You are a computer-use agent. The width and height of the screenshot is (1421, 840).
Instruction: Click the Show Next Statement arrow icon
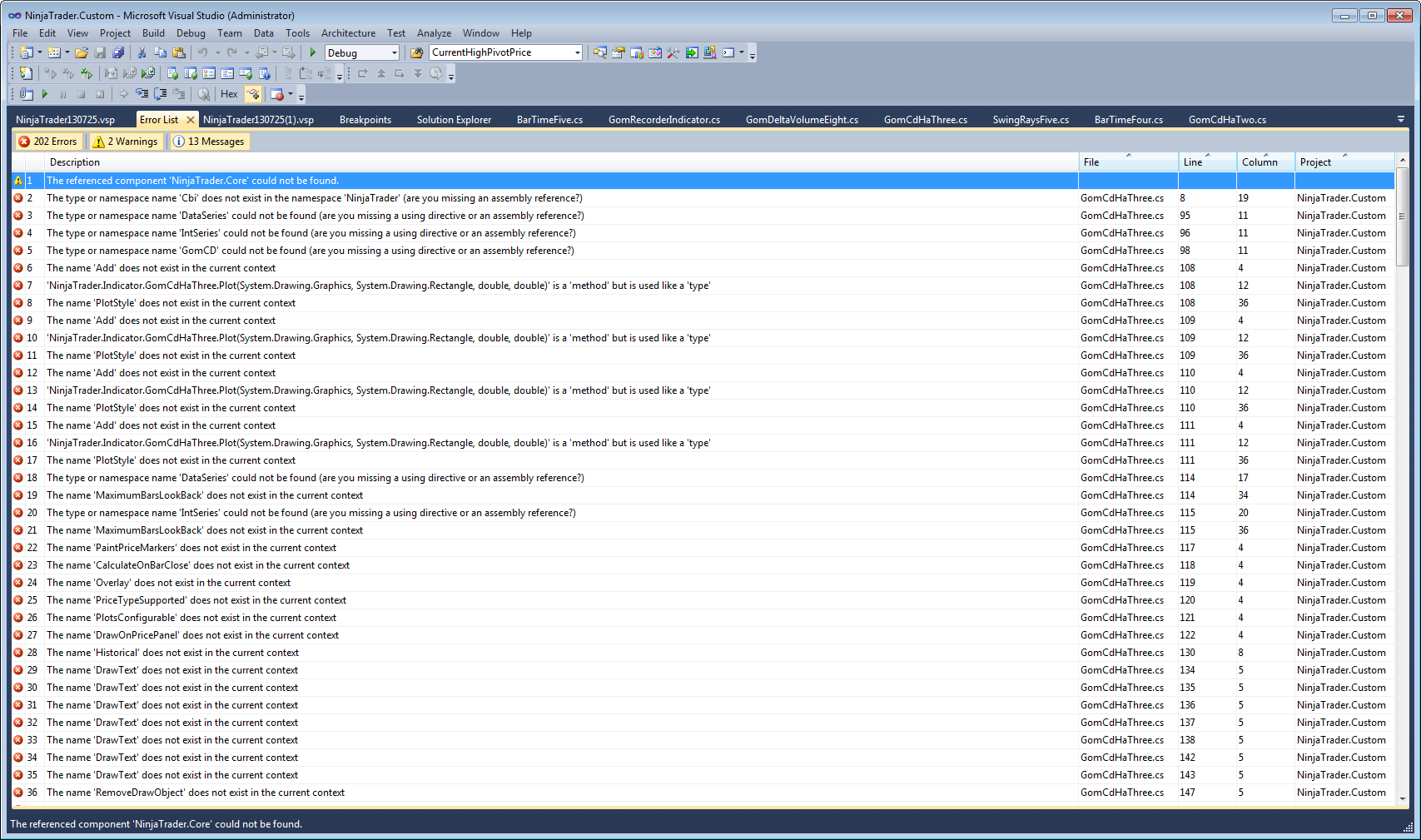tap(124, 94)
